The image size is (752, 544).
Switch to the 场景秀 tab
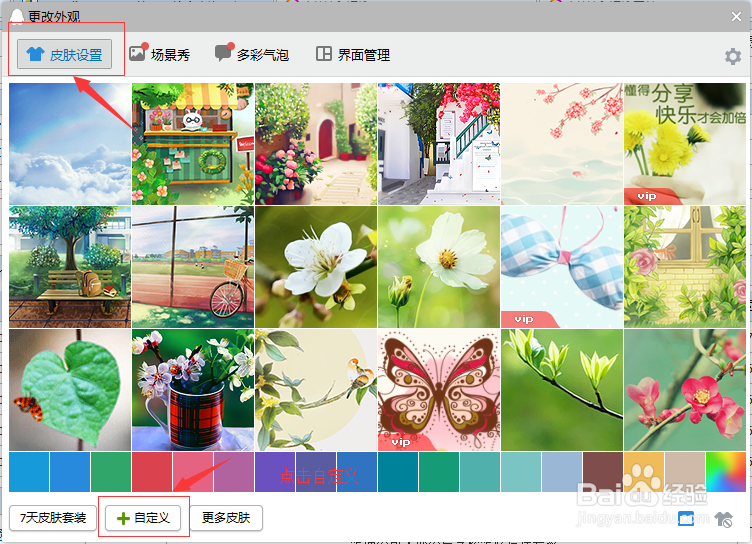pyautogui.click(x=160, y=54)
